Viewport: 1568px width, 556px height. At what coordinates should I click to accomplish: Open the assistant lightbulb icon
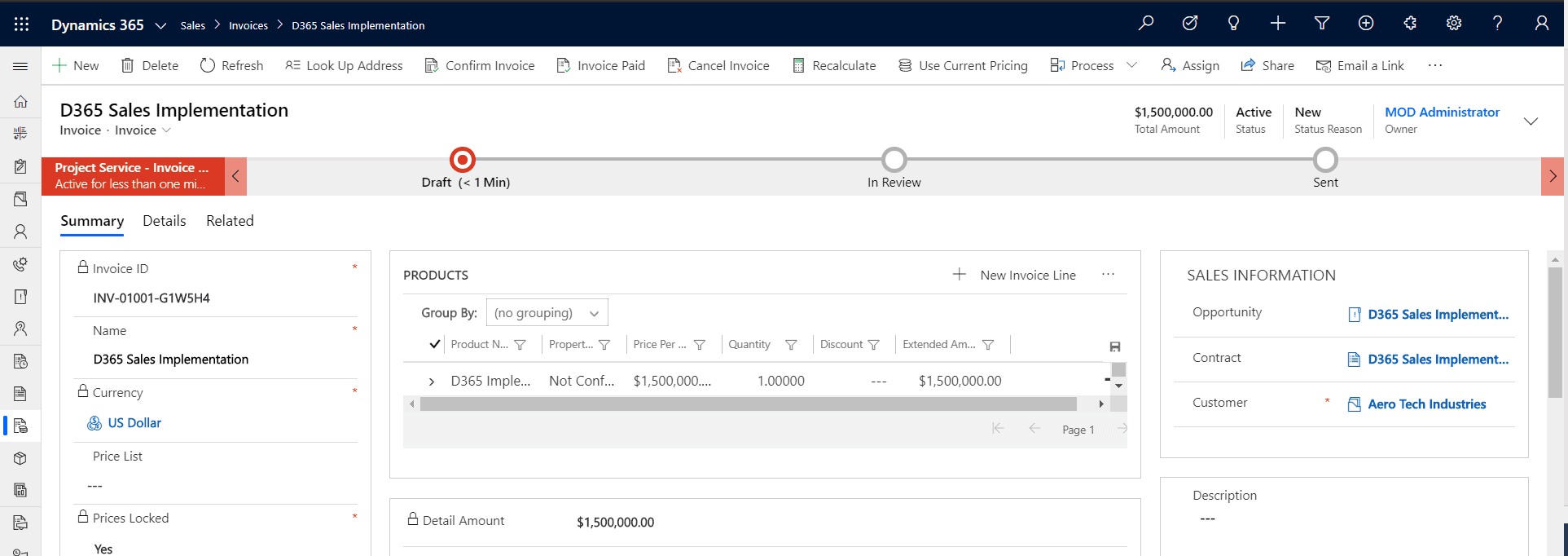tap(1233, 24)
